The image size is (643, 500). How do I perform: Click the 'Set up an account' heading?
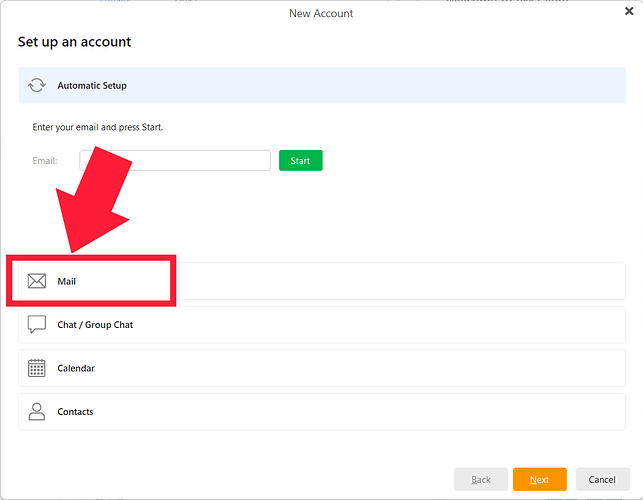(74, 42)
